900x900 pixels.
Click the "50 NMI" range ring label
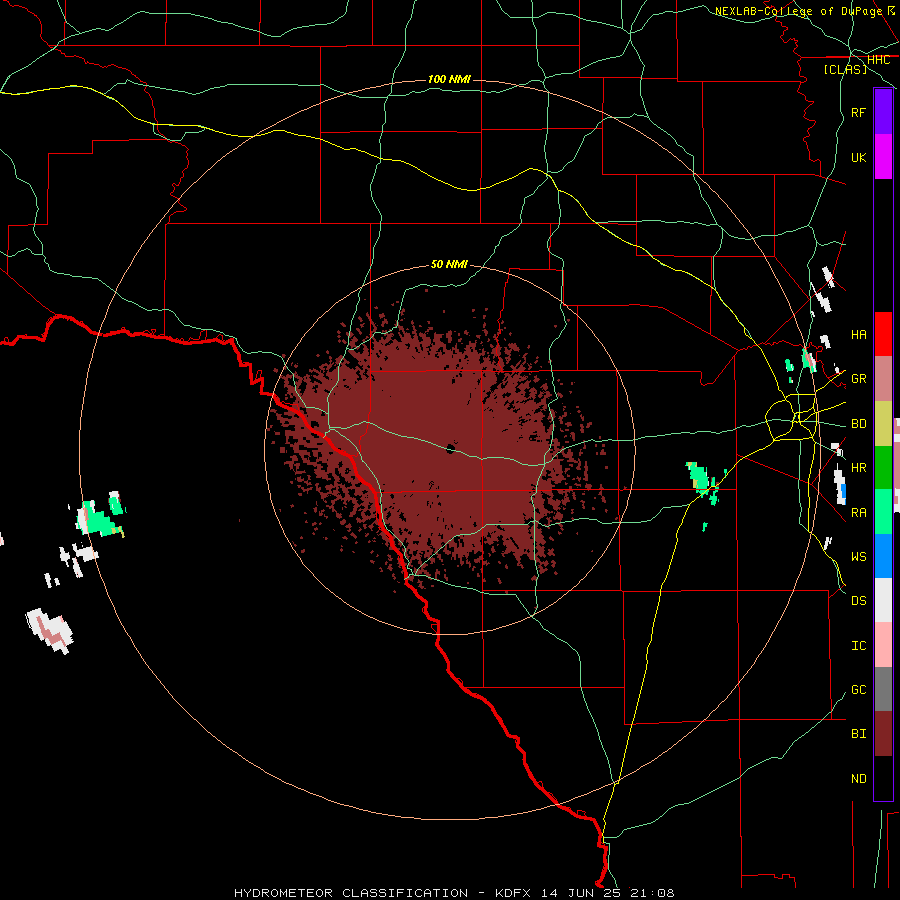[449, 264]
